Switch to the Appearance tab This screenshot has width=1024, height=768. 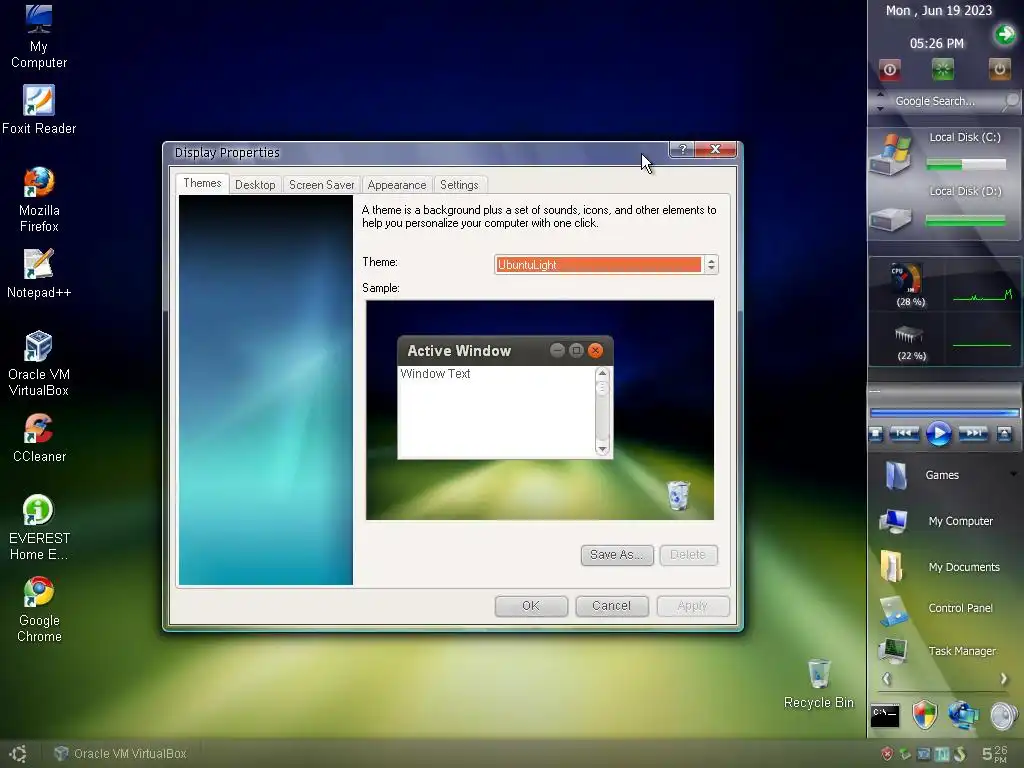click(396, 185)
